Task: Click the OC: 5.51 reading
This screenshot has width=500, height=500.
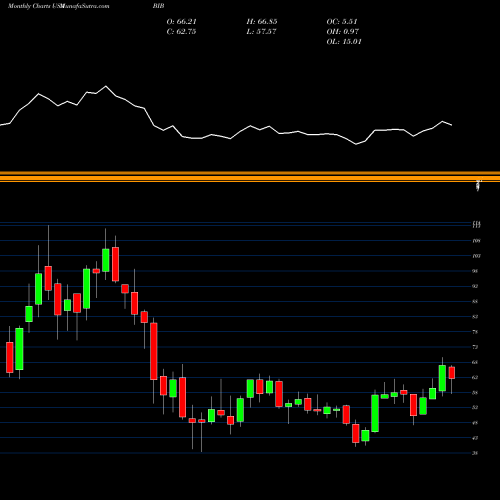Action: (x=342, y=22)
